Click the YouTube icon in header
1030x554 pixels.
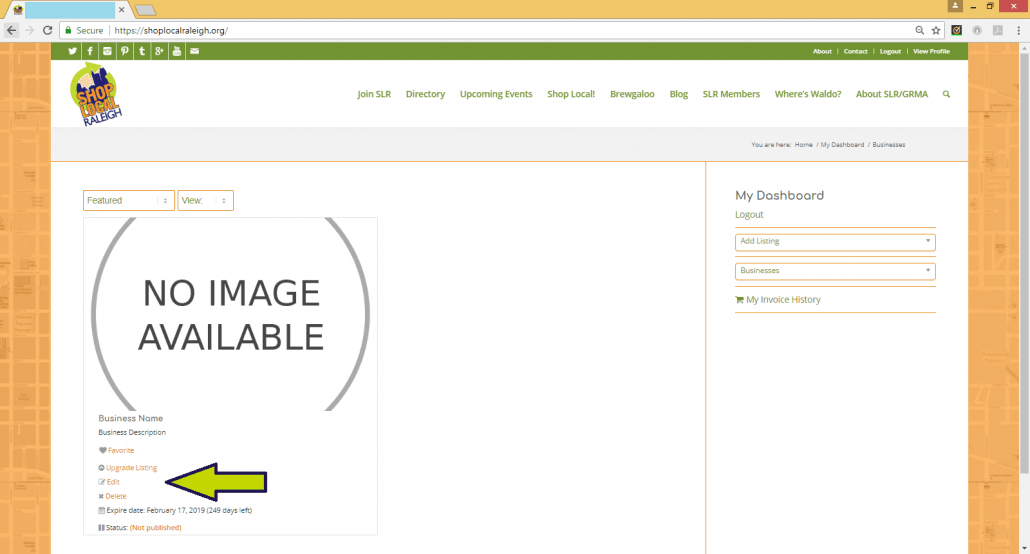tap(177, 51)
